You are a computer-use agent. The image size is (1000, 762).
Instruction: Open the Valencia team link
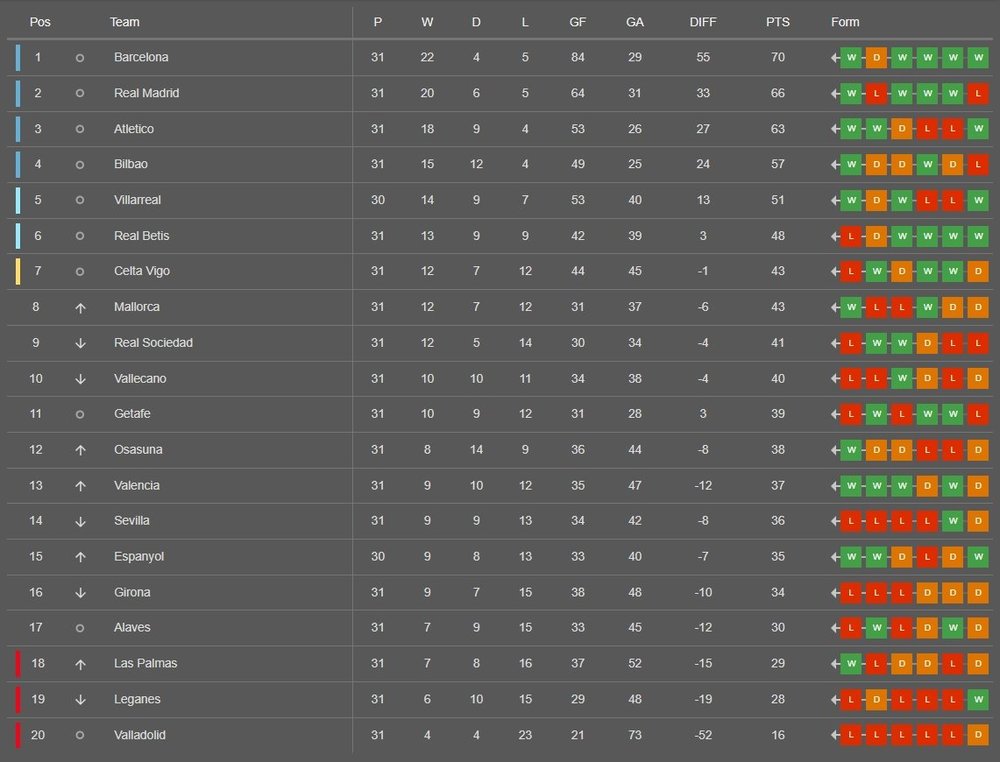pos(136,485)
